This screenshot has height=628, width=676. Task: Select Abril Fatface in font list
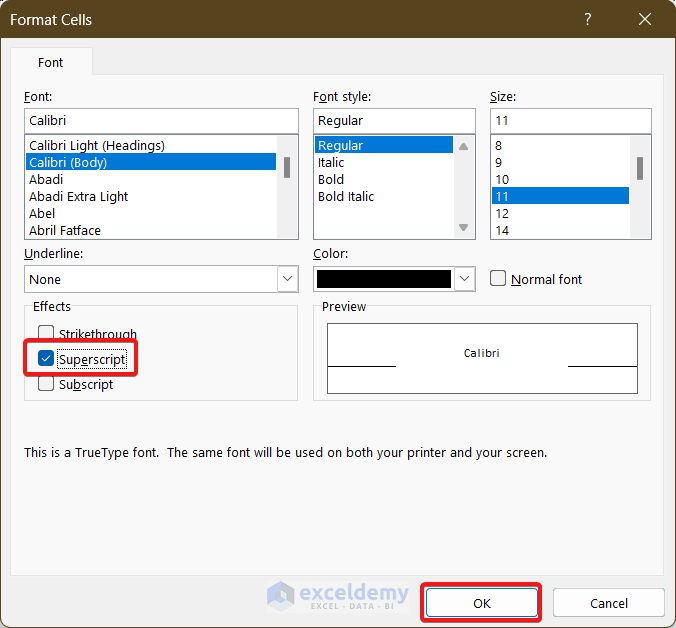[65, 230]
